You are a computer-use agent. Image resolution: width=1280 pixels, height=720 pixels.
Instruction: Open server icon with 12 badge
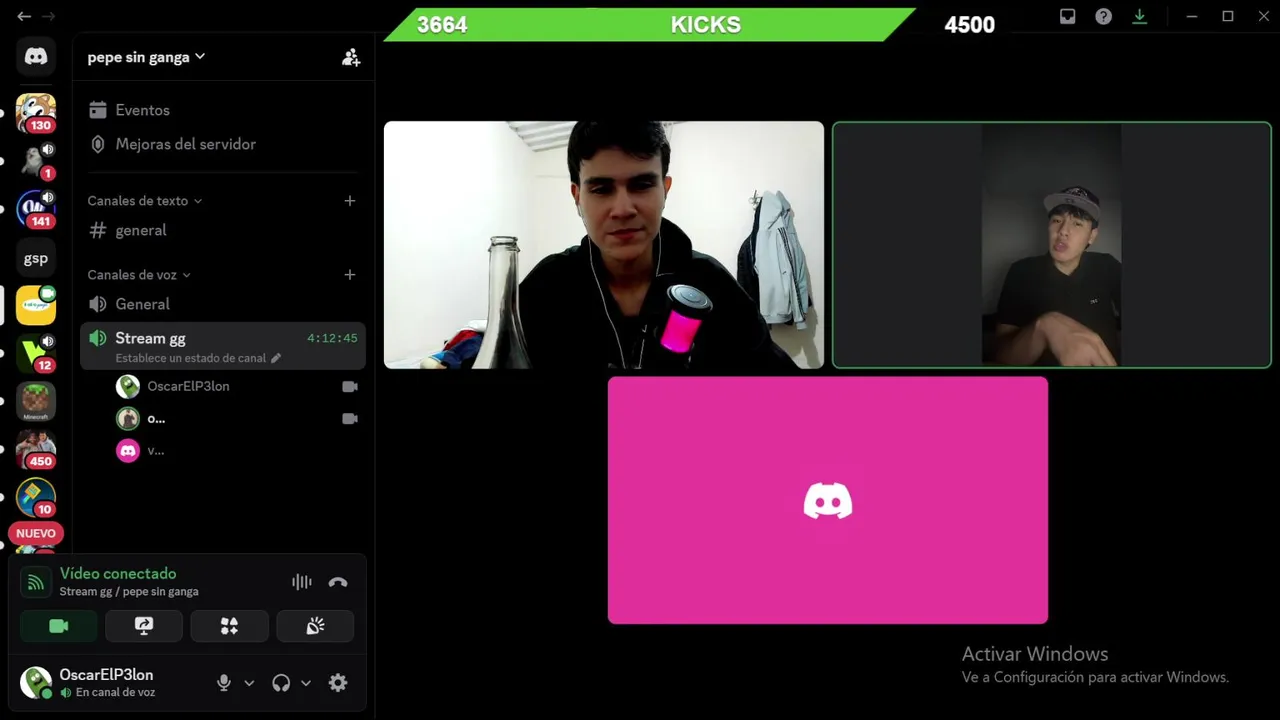(36, 353)
